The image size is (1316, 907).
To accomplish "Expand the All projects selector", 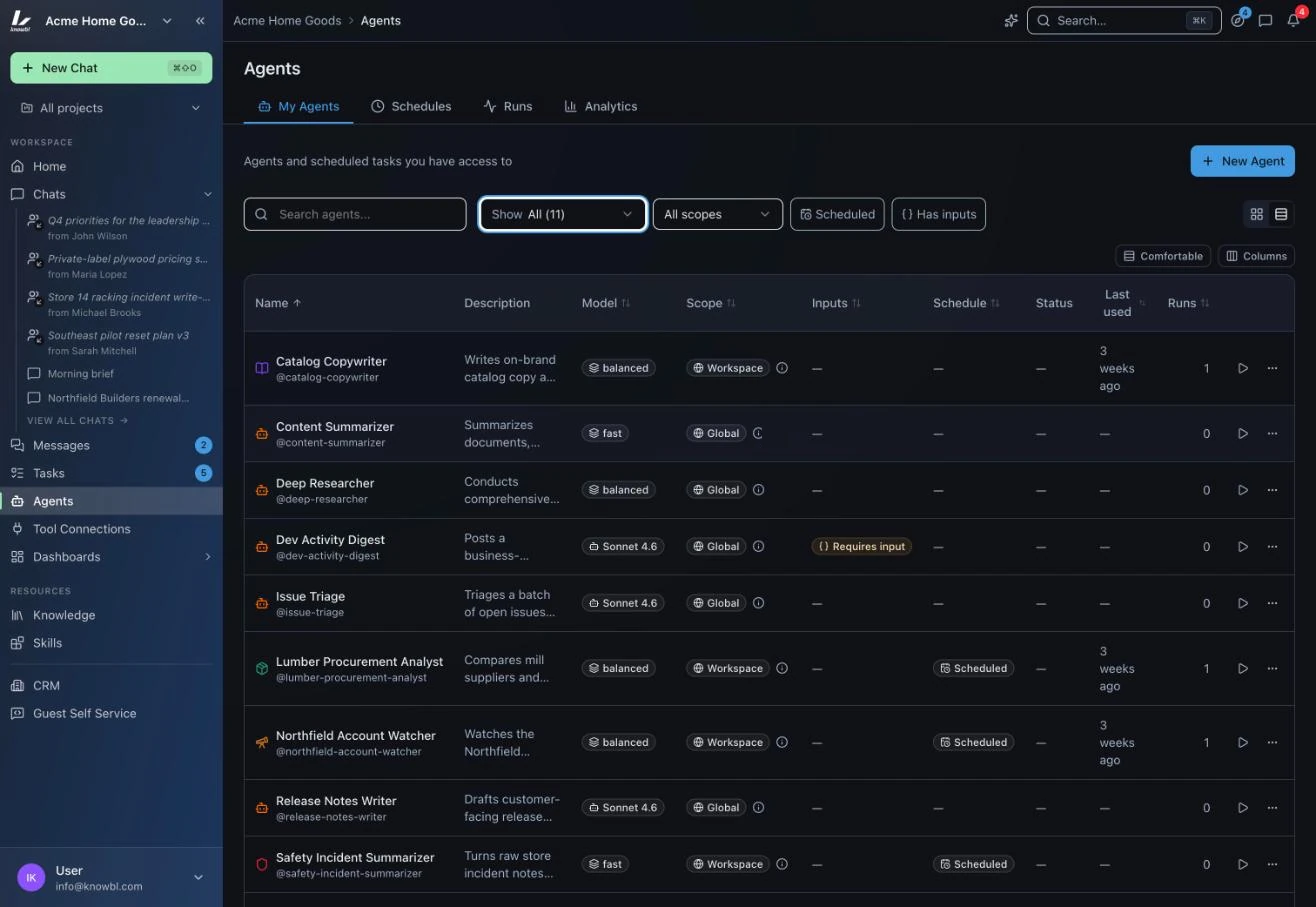I will tap(111, 108).
